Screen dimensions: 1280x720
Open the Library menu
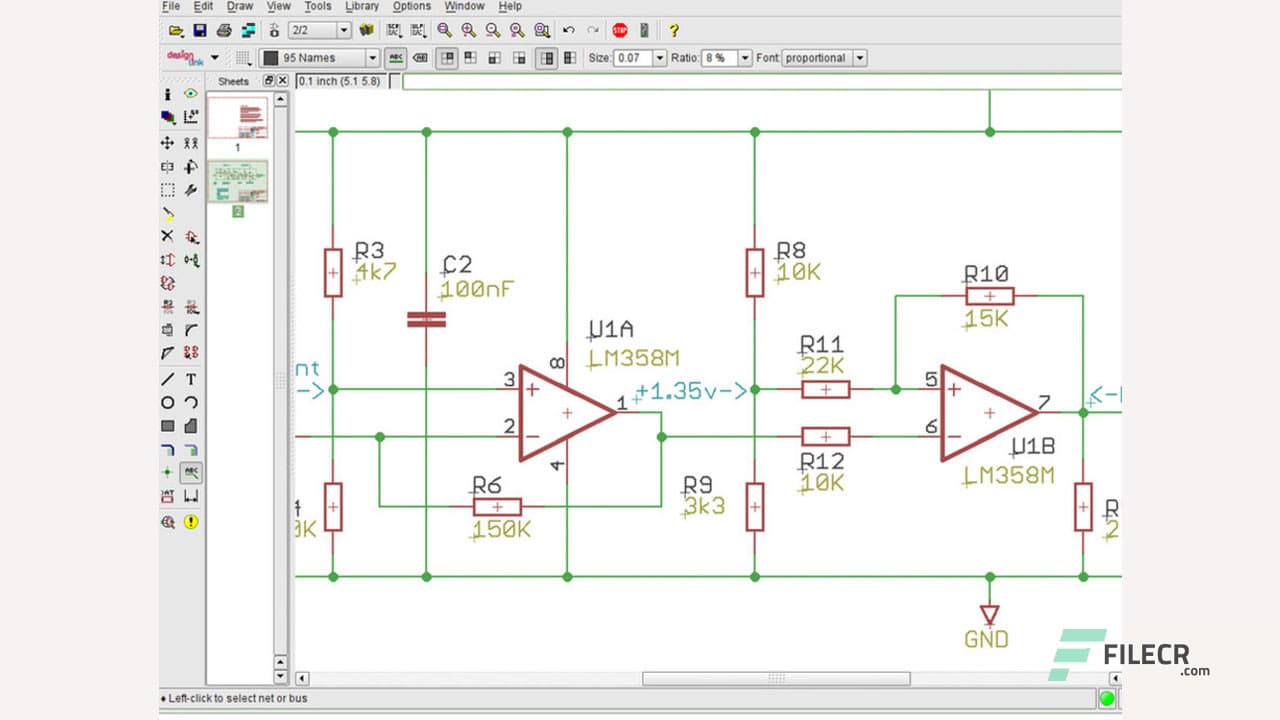coord(361,6)
